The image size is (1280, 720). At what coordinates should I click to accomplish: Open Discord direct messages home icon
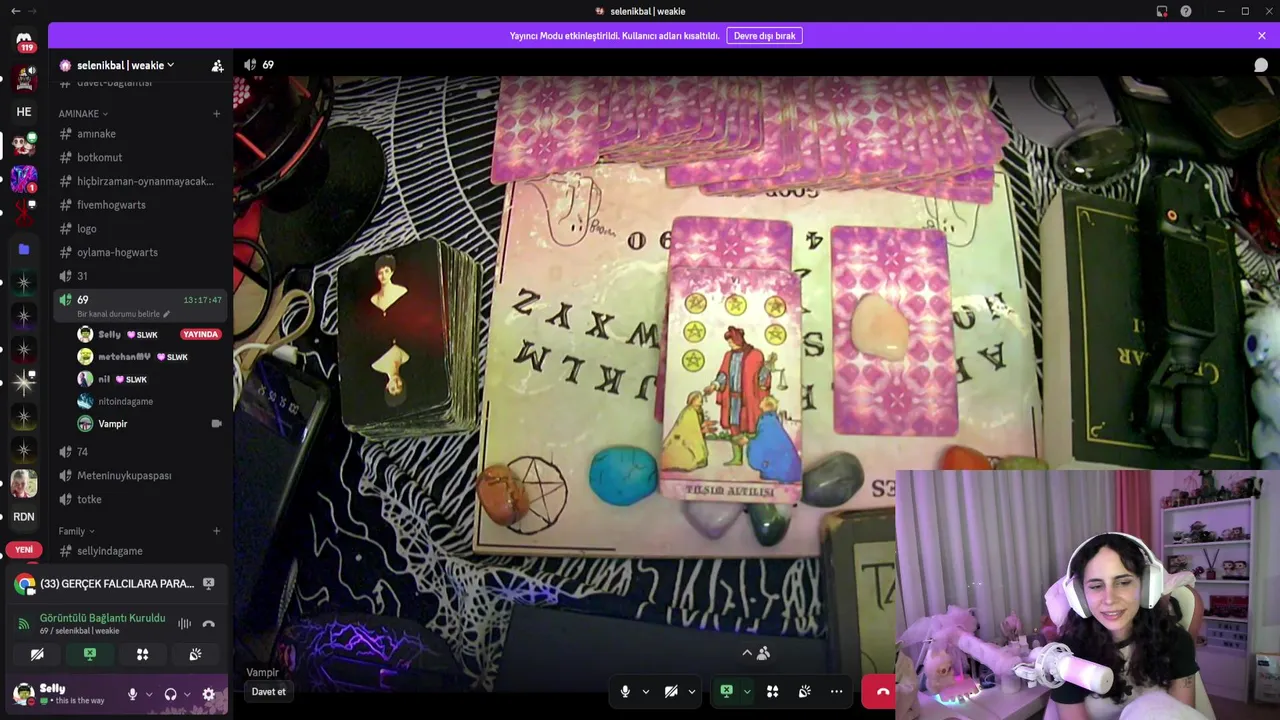pyautogui.click(x=24, y=41)
